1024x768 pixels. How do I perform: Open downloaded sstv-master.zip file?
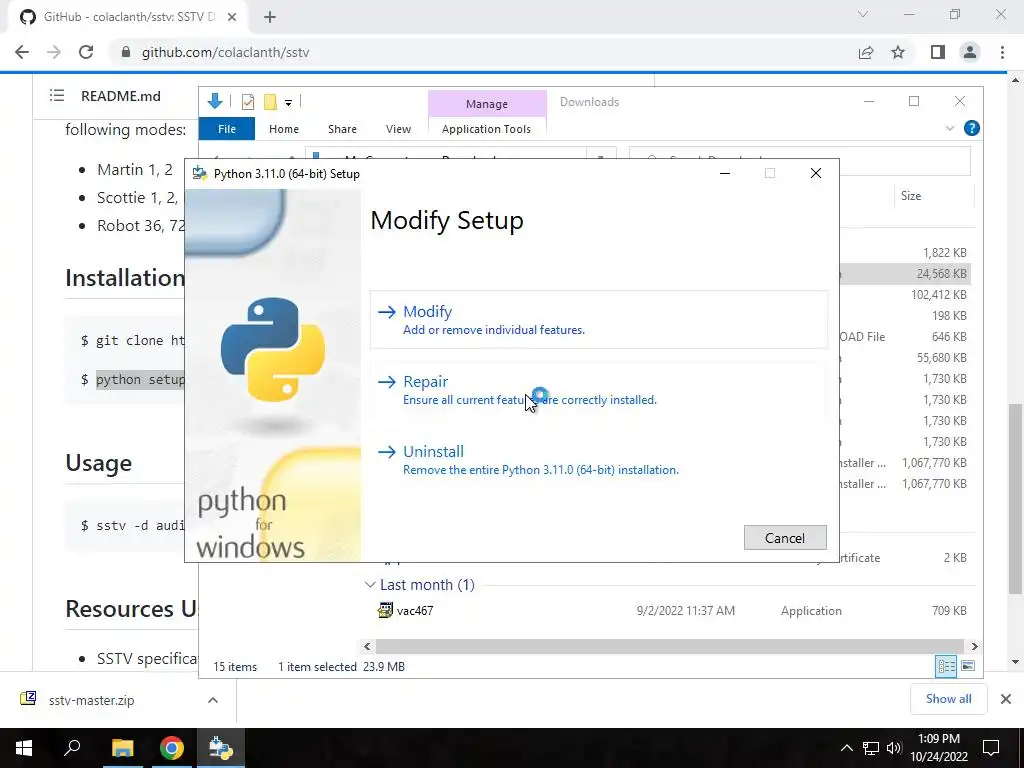tap(91, 700)
